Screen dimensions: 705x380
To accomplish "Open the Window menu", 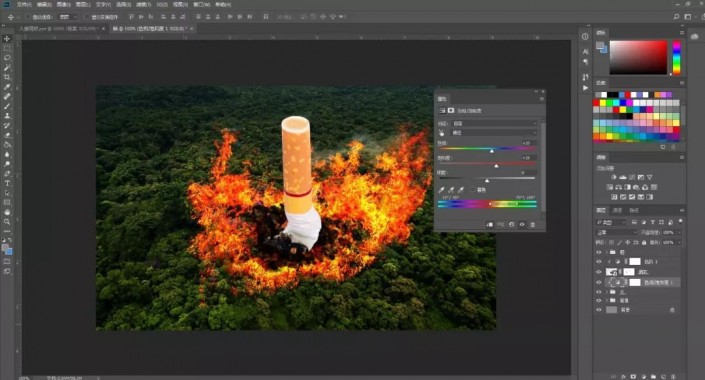I will tap(201, 4).
